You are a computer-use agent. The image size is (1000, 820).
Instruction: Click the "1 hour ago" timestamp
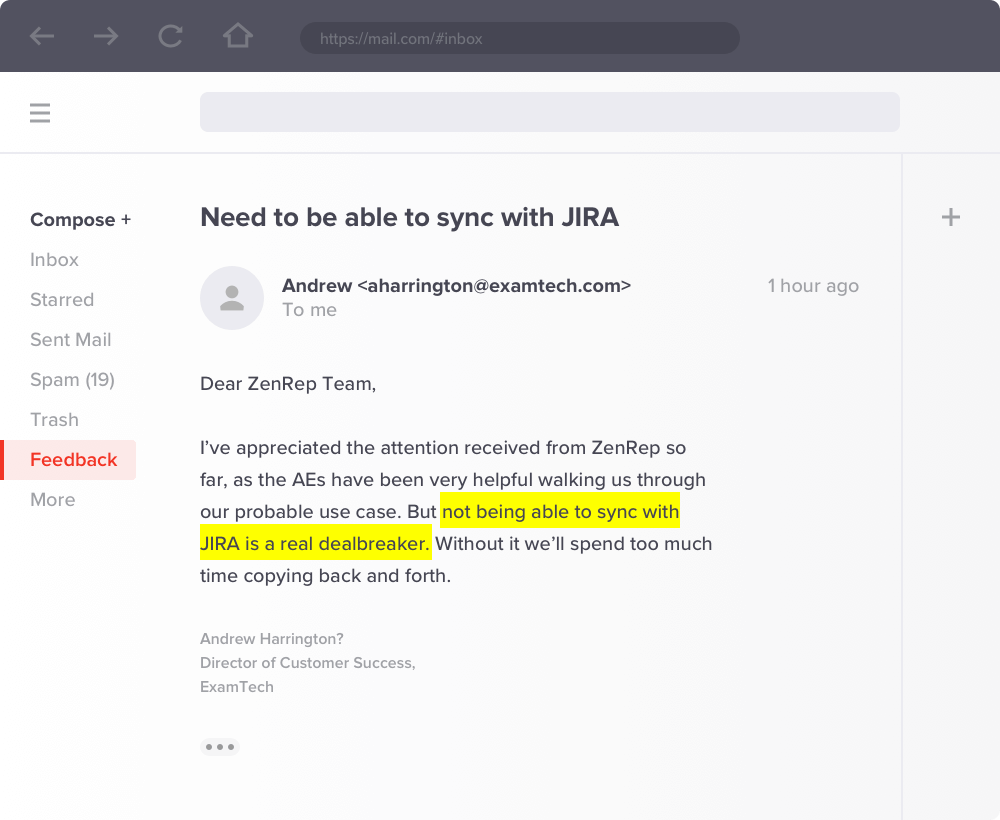click(x=813, y=286)
